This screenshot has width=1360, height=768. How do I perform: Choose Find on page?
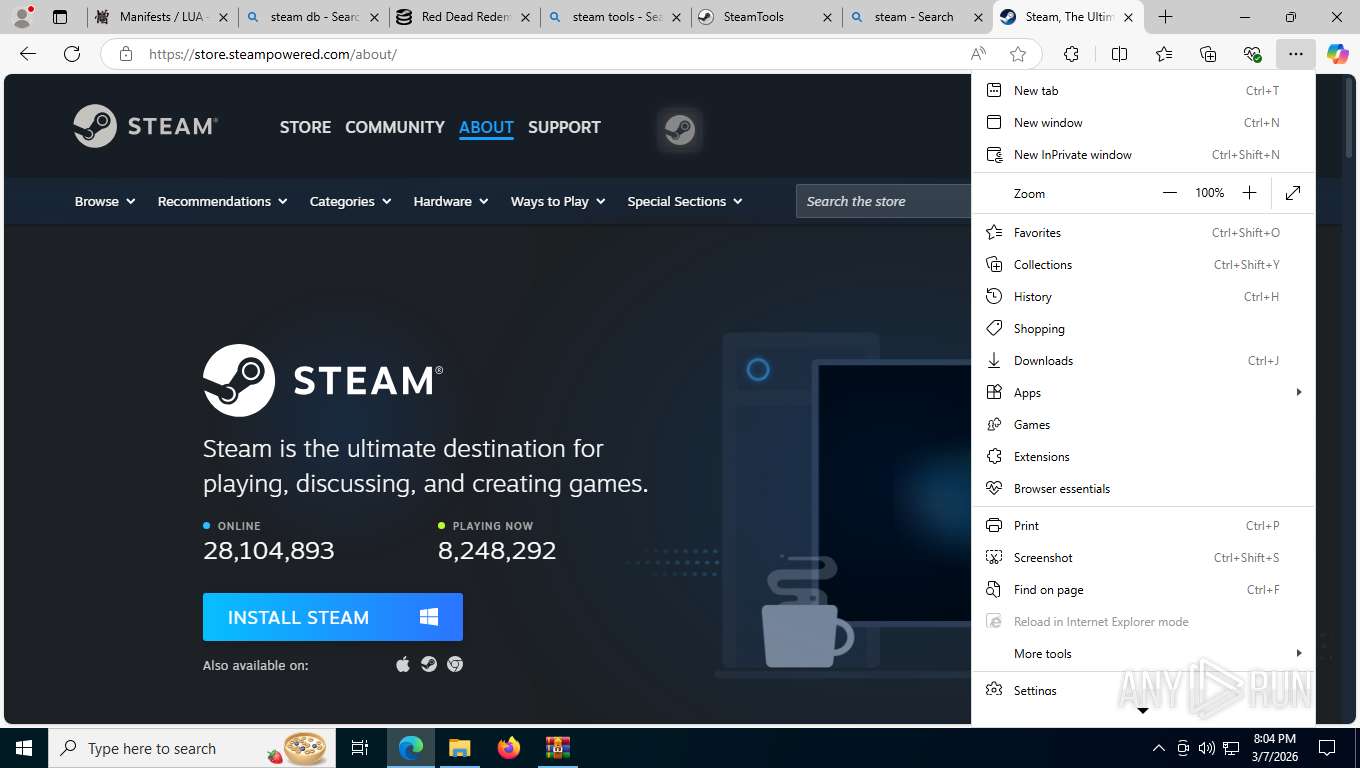1143,589
